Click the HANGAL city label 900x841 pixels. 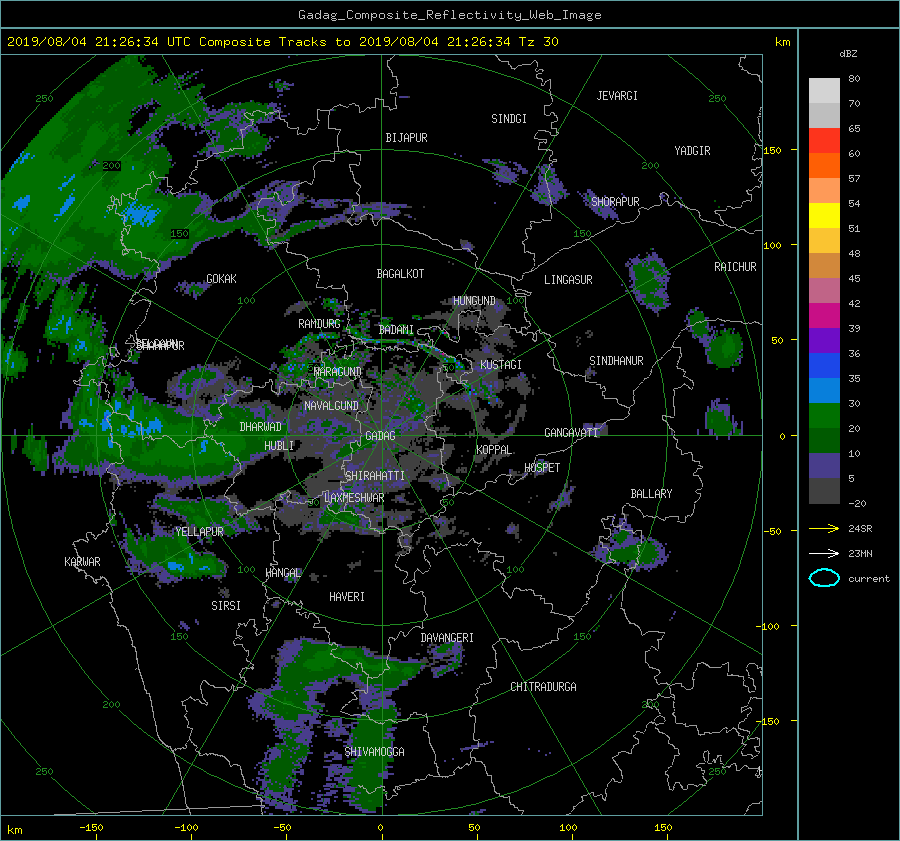[283, 573]
